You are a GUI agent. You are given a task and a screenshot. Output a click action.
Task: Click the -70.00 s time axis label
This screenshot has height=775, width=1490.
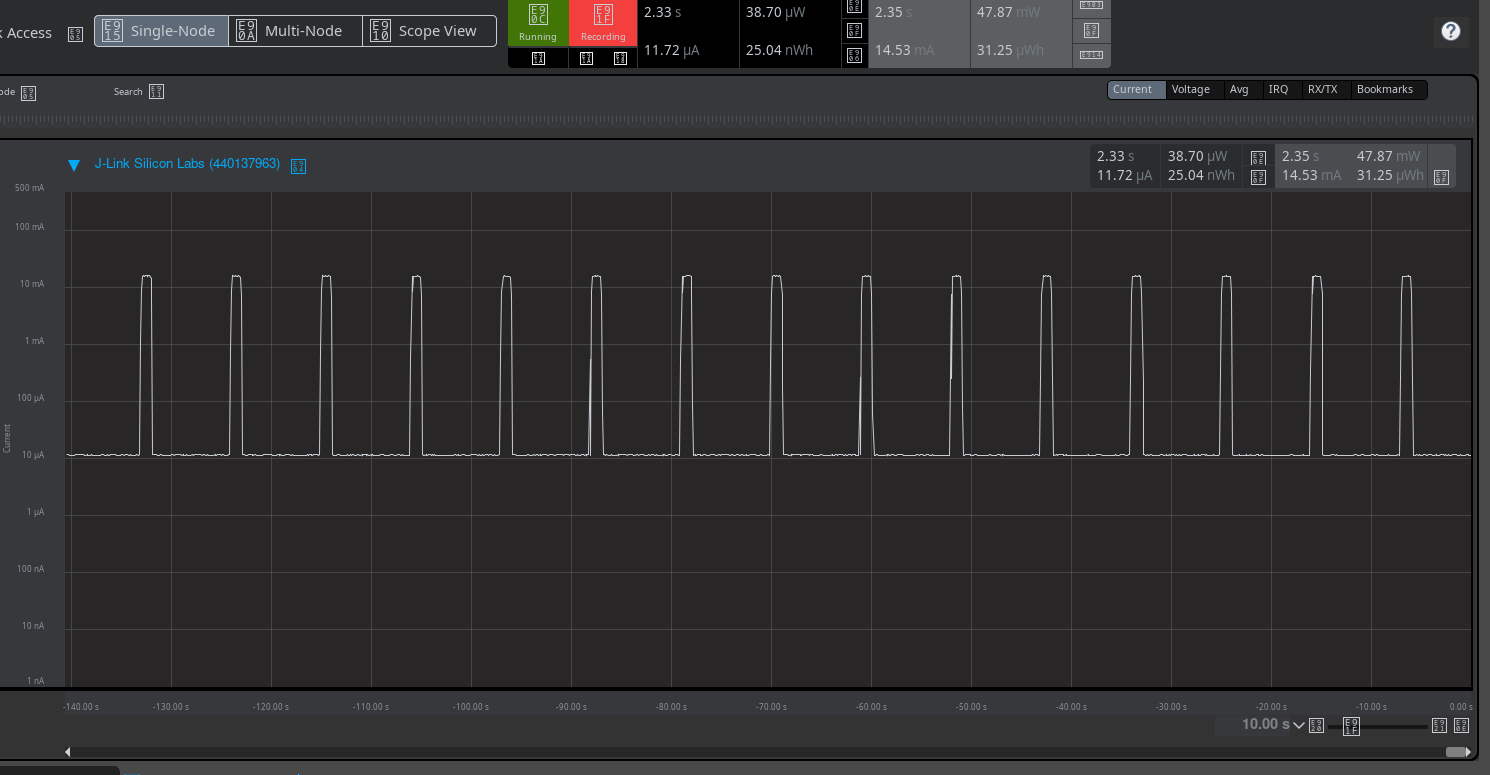(771, 707)
